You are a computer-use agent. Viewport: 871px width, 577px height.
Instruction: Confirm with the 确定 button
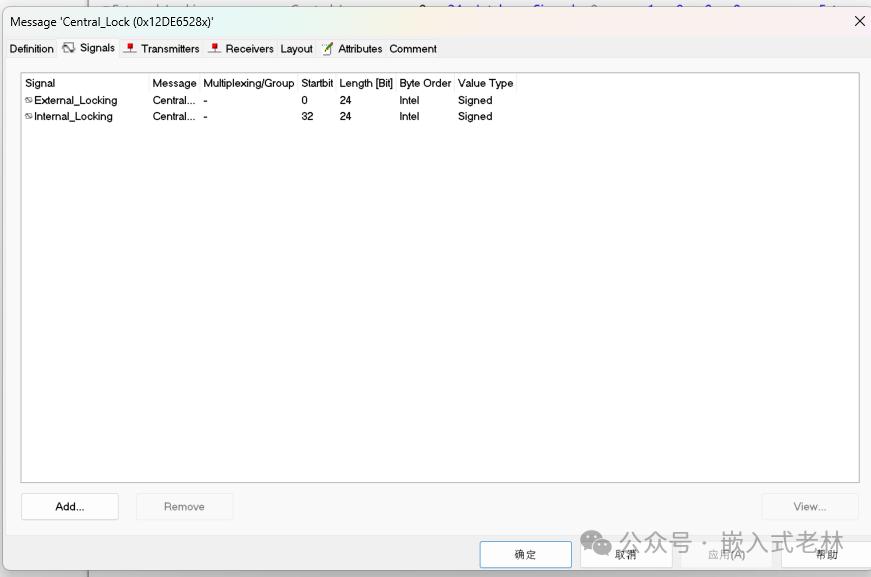pos(525,554)
